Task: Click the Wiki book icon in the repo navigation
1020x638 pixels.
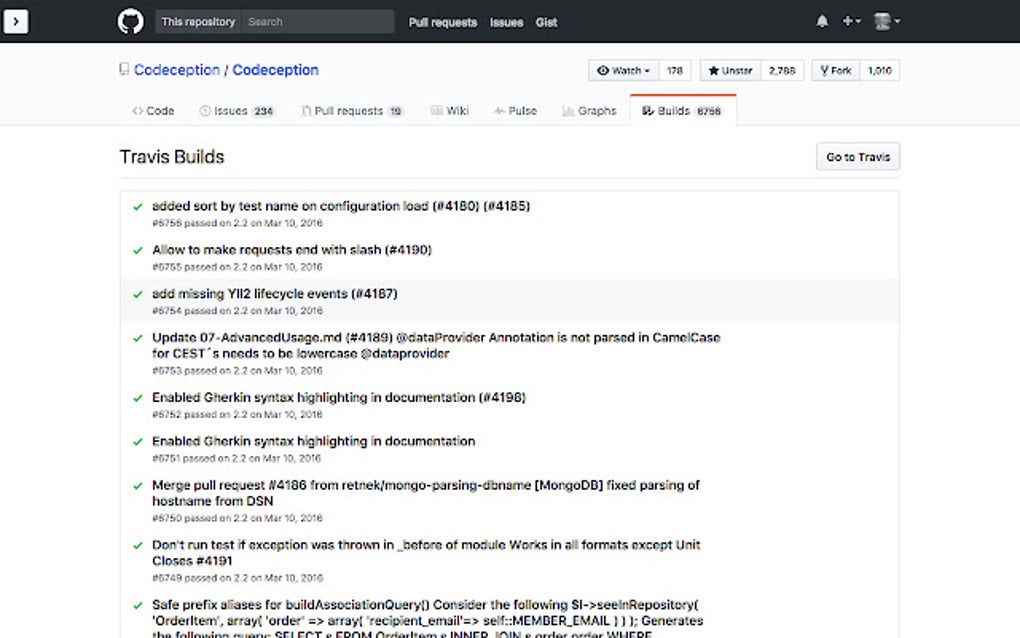Action: point(435,110)
